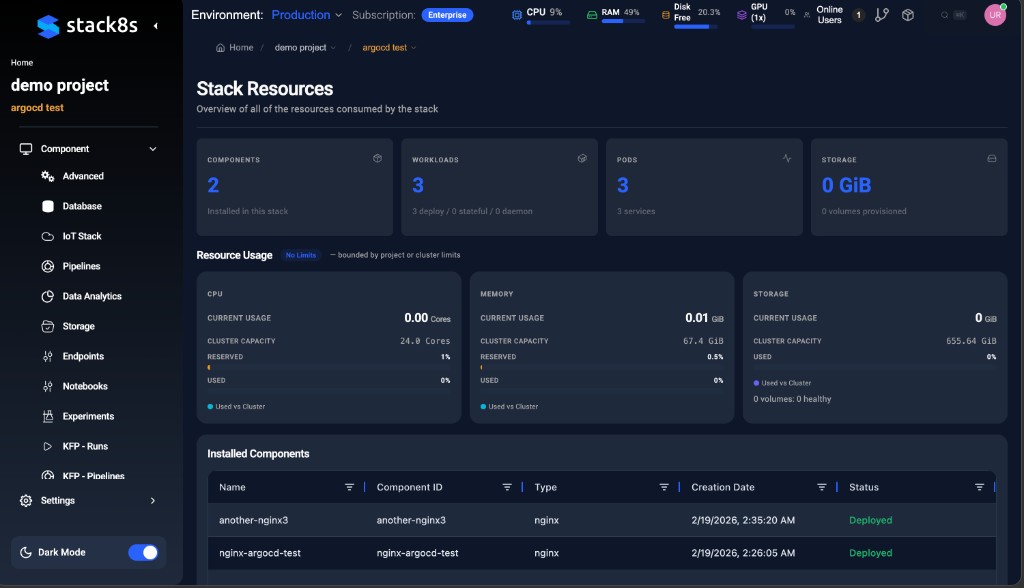Viewport: 1024px width, 588px height.
Task: Open Experiments in the sidebar
Action: coord(88,416)
